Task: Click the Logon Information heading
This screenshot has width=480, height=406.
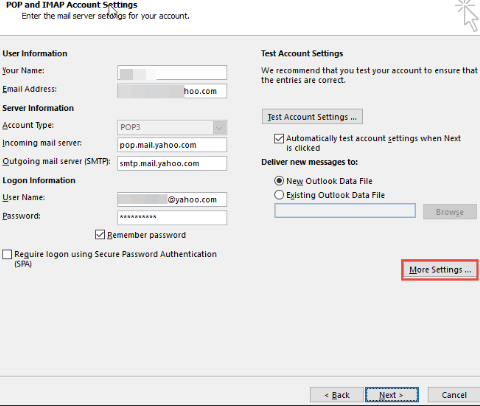Action: [x=39, y=180]
